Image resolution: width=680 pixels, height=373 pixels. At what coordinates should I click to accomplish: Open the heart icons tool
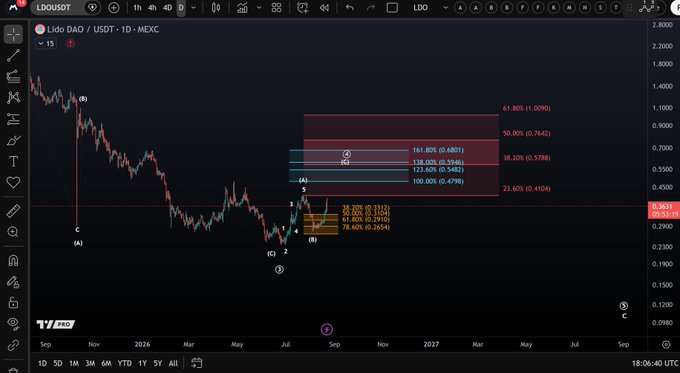tap(13, 183)
